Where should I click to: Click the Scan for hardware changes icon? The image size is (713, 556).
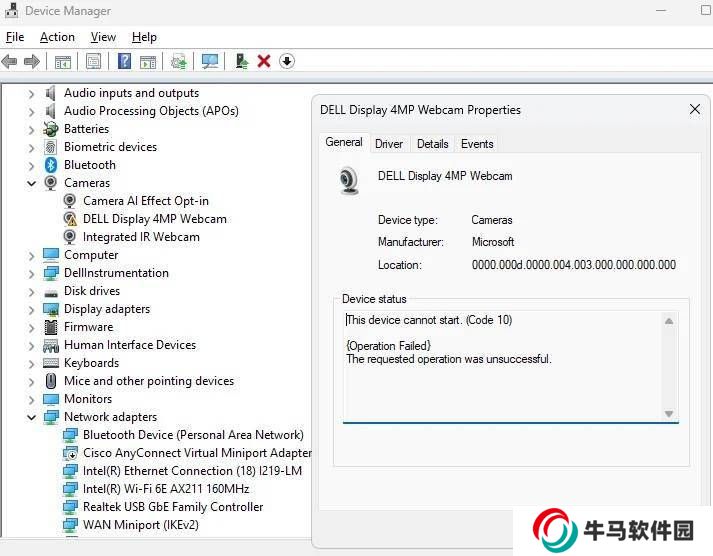point(210,61)
